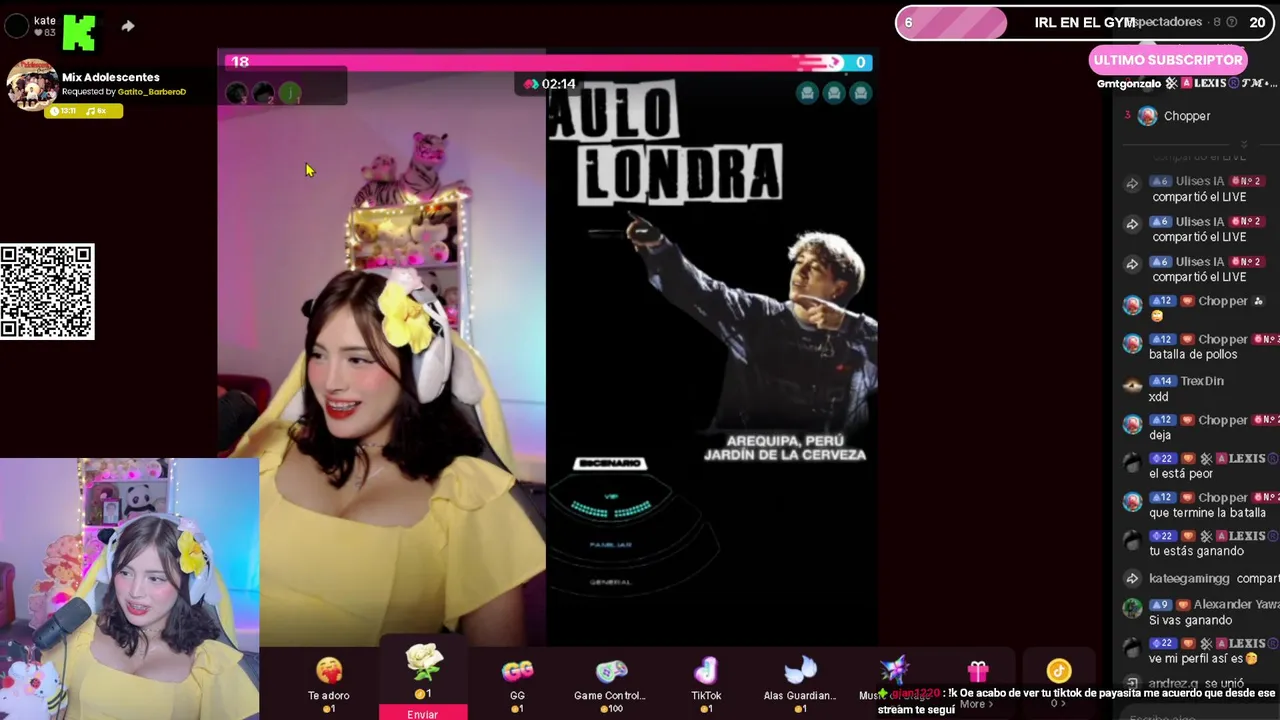Select the Te adoro gift

tap(328, 684)
